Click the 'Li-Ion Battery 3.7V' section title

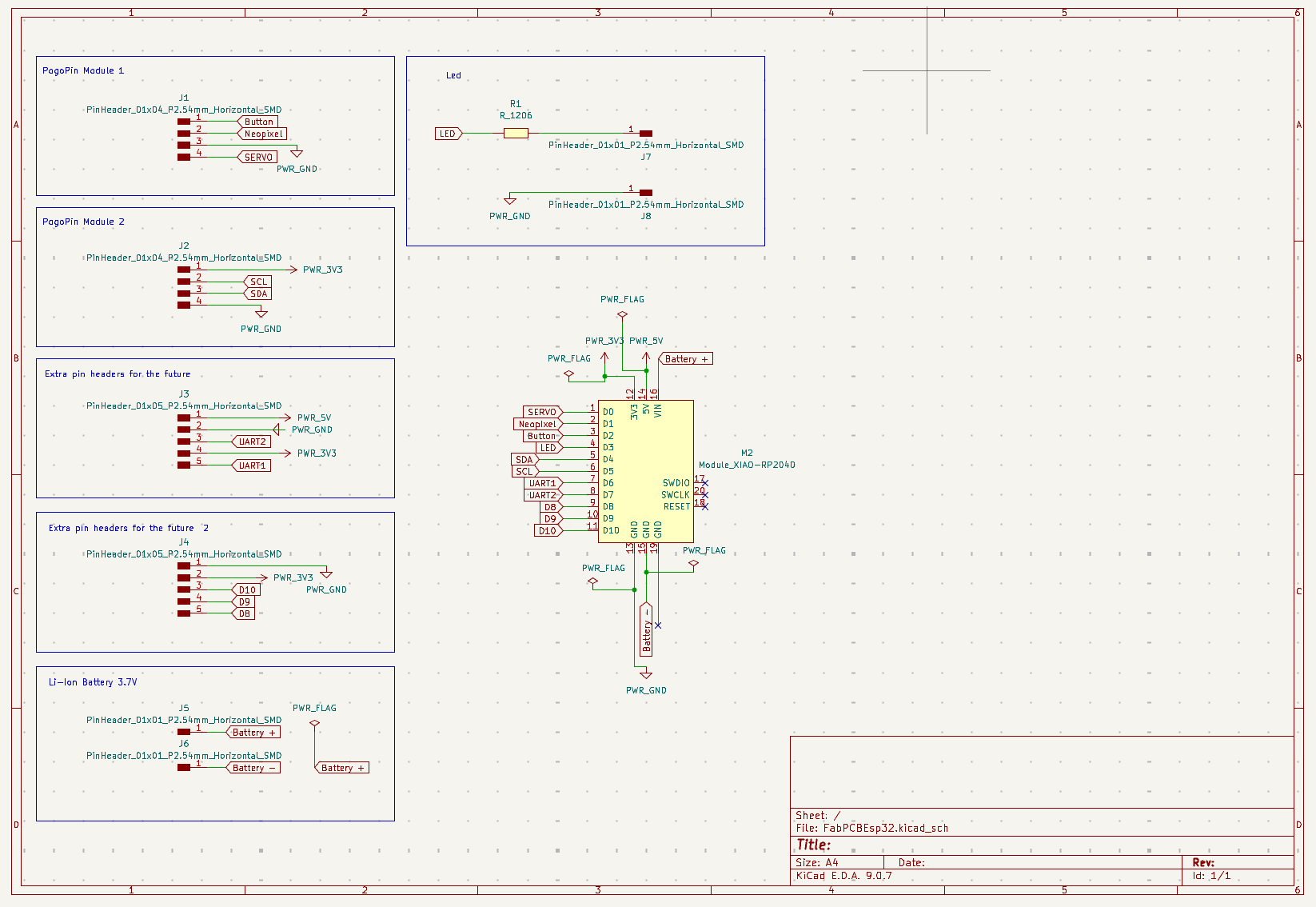point(93,682)
